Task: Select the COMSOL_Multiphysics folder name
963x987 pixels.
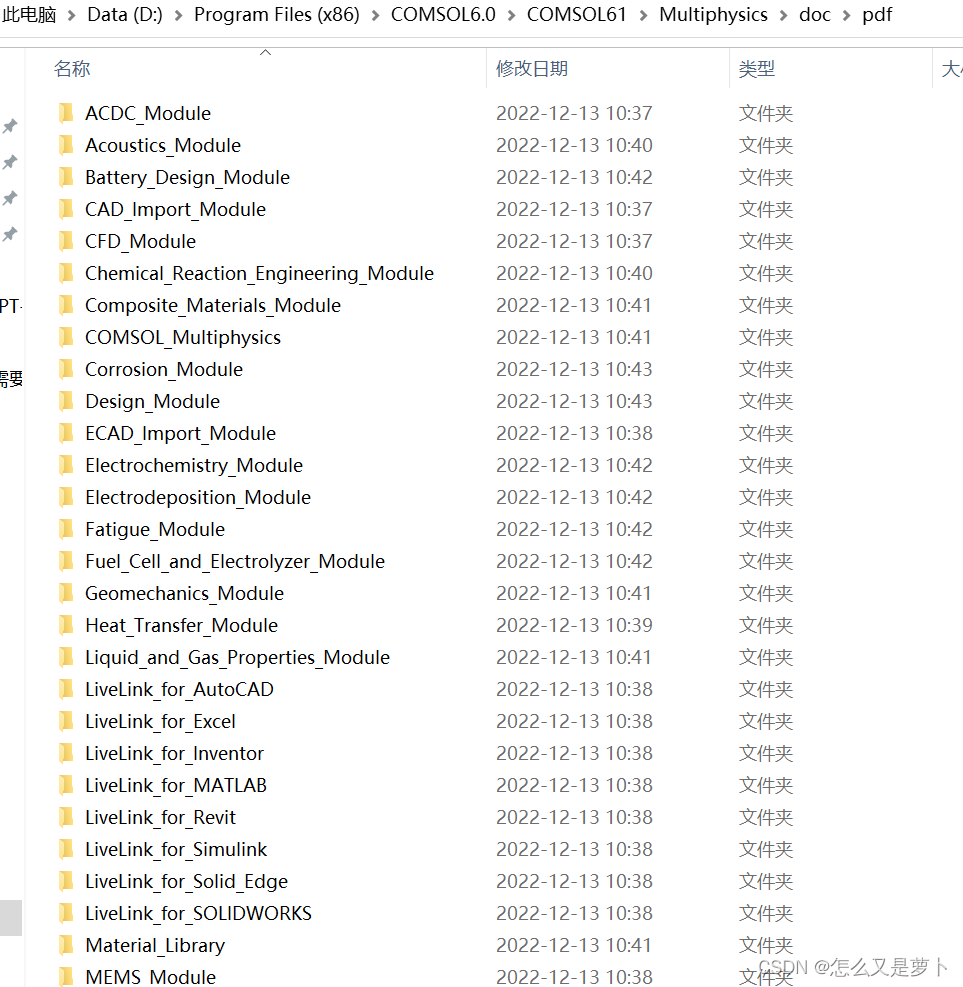Action: 183,337
